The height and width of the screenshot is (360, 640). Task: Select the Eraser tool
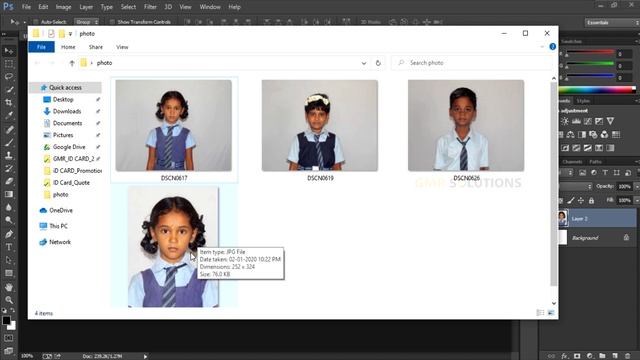coord(9,181)
